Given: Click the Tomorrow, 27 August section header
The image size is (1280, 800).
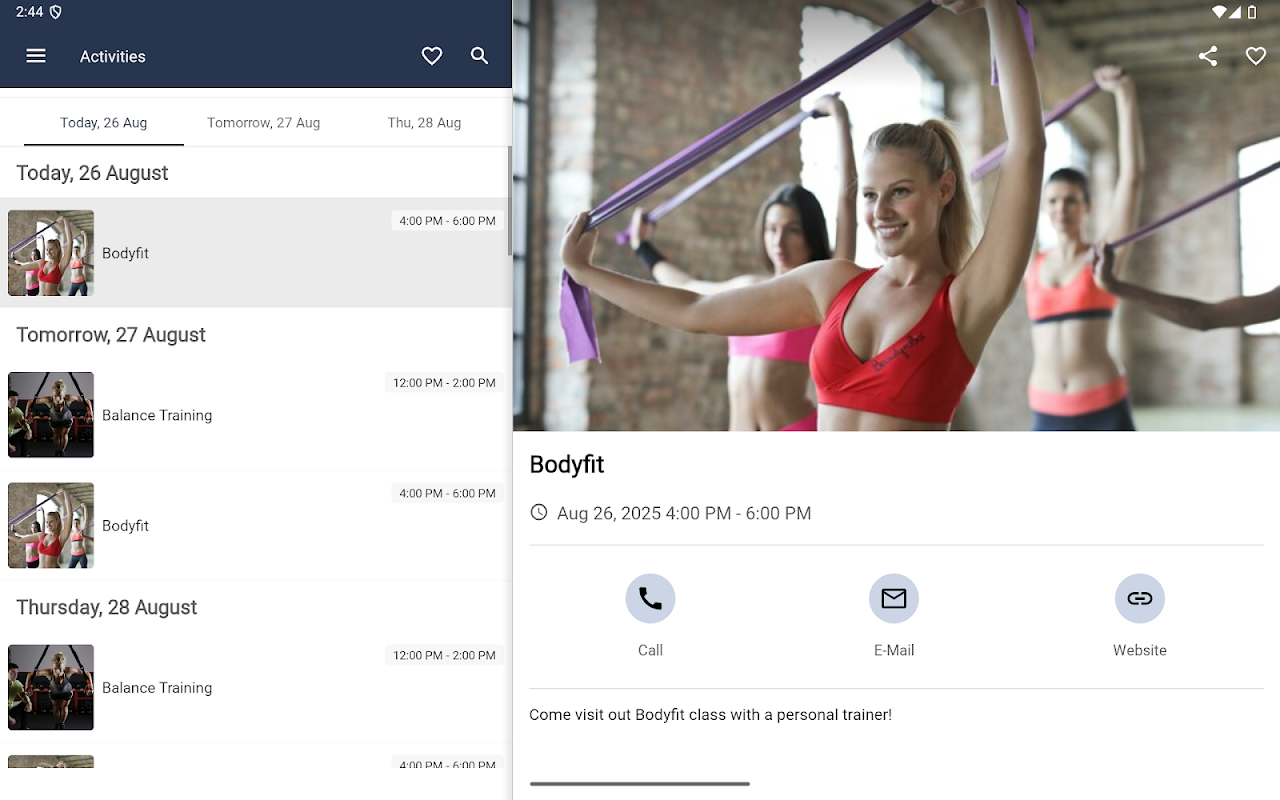Looking at the screenshot, I should [111, 335].
